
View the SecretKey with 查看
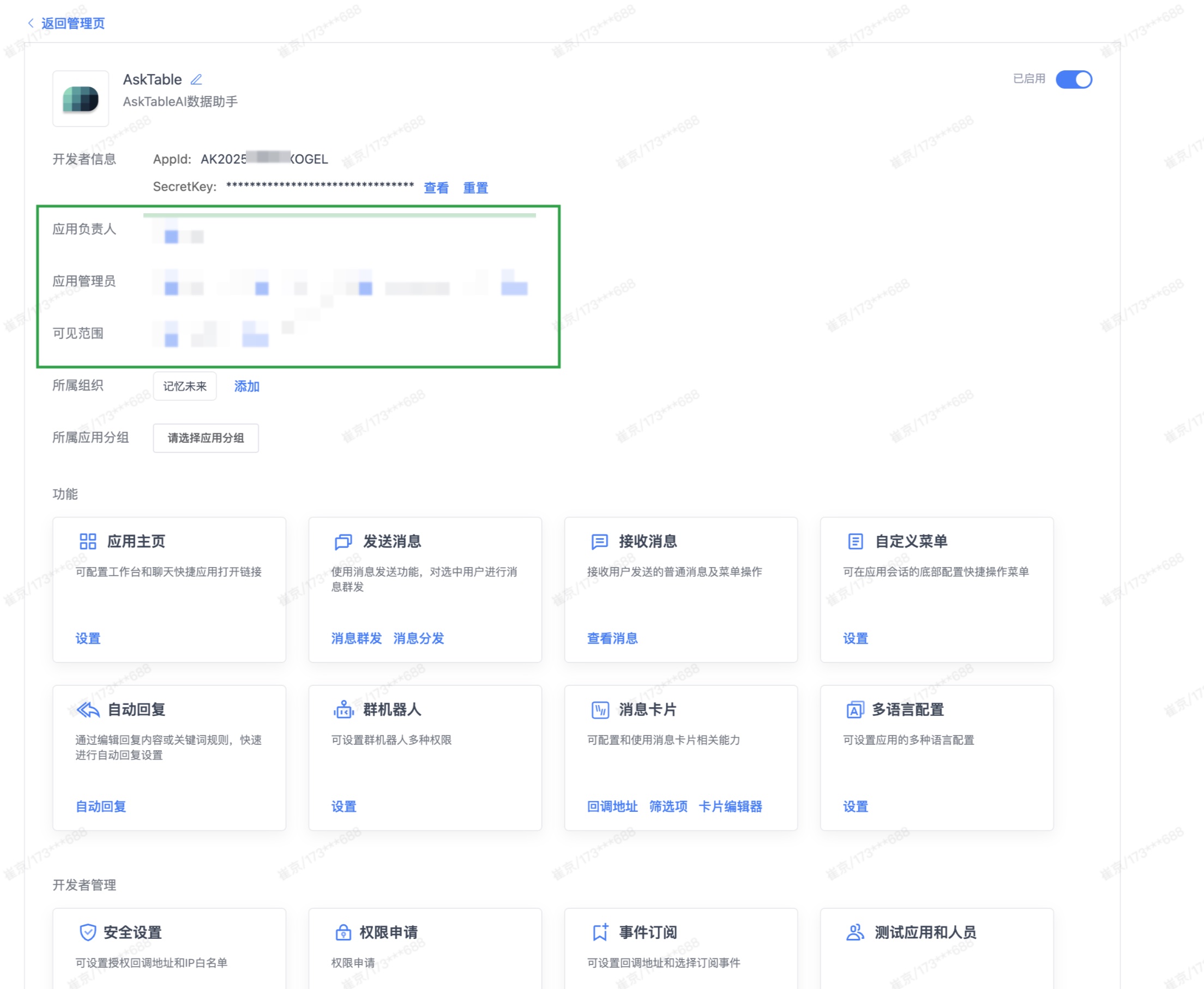436,188
